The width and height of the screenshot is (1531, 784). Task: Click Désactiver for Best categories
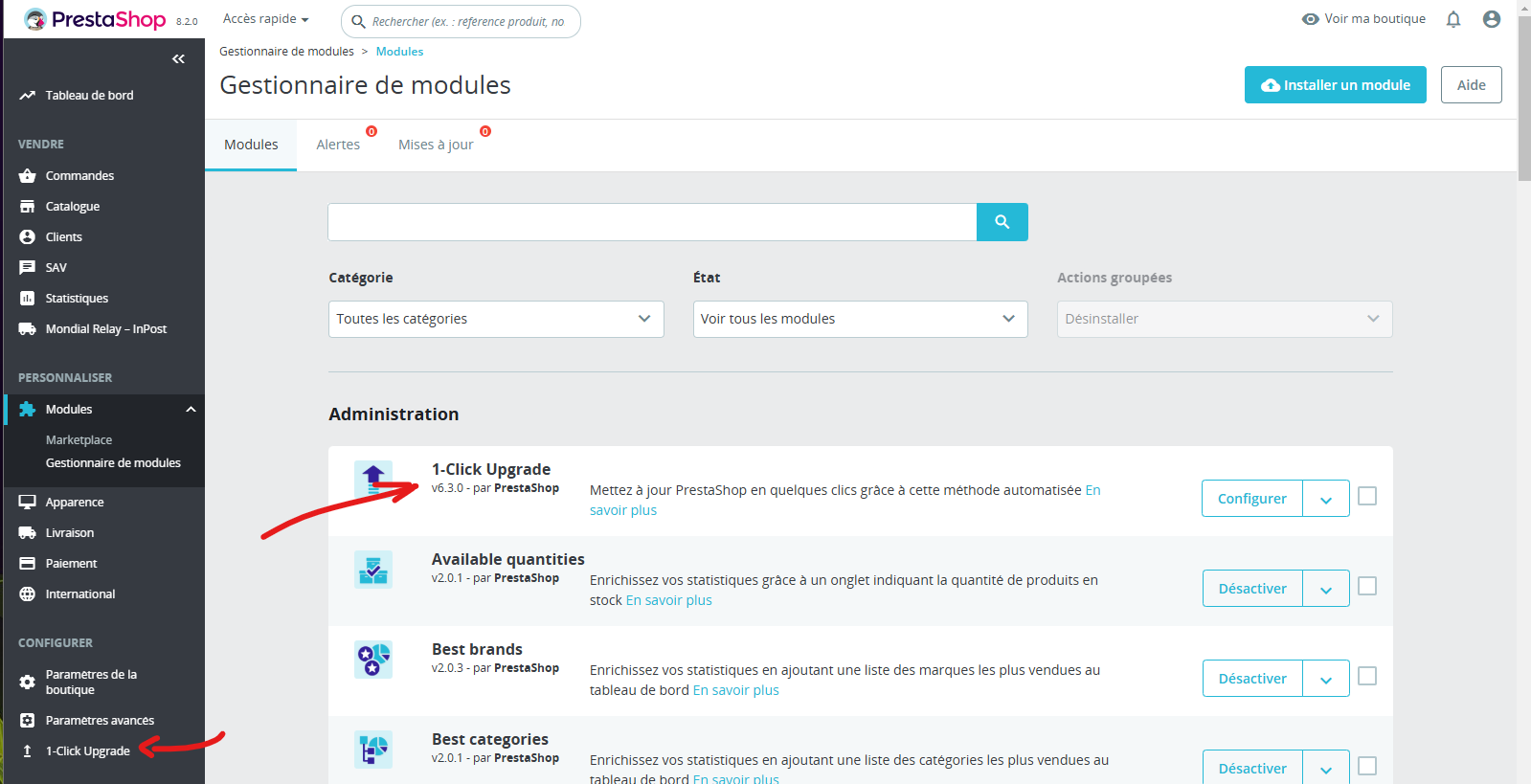click(1252, 767)
